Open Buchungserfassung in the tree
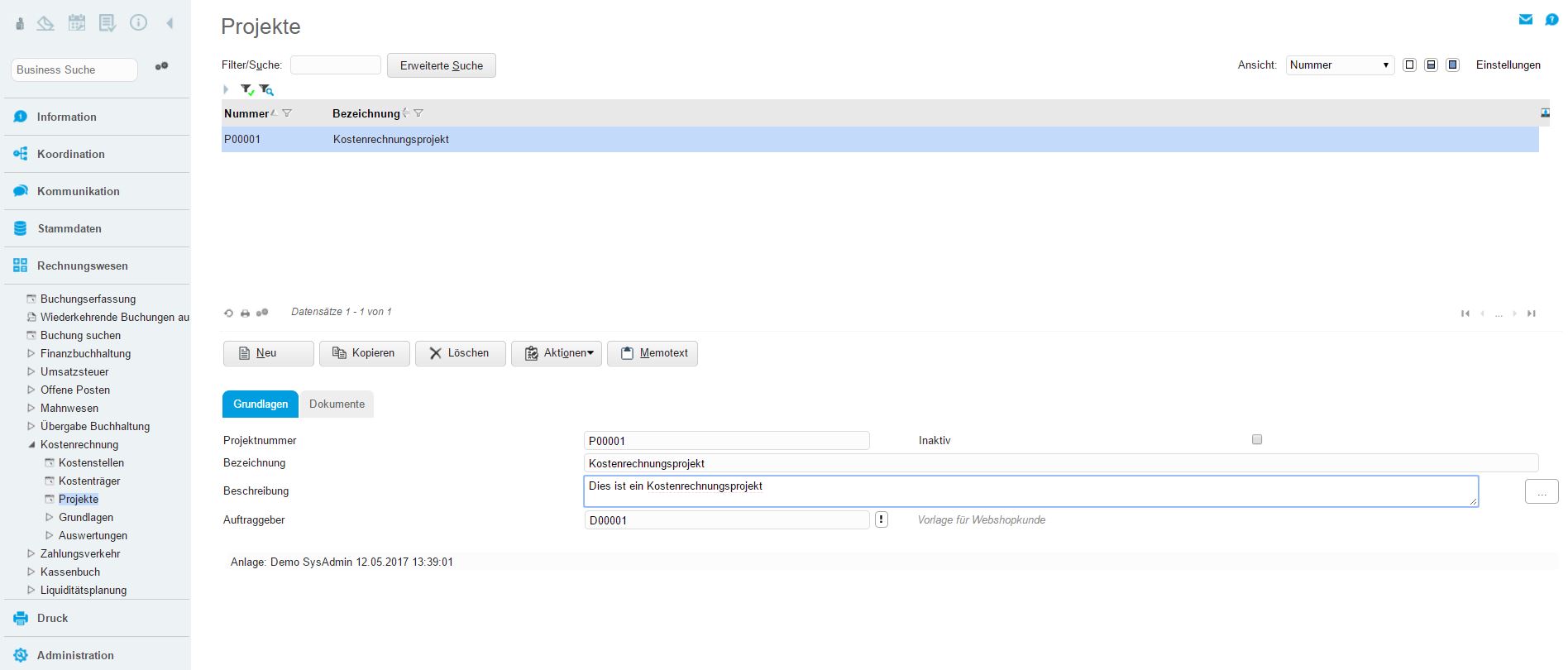1568x670 pixels. coord(88,299)
